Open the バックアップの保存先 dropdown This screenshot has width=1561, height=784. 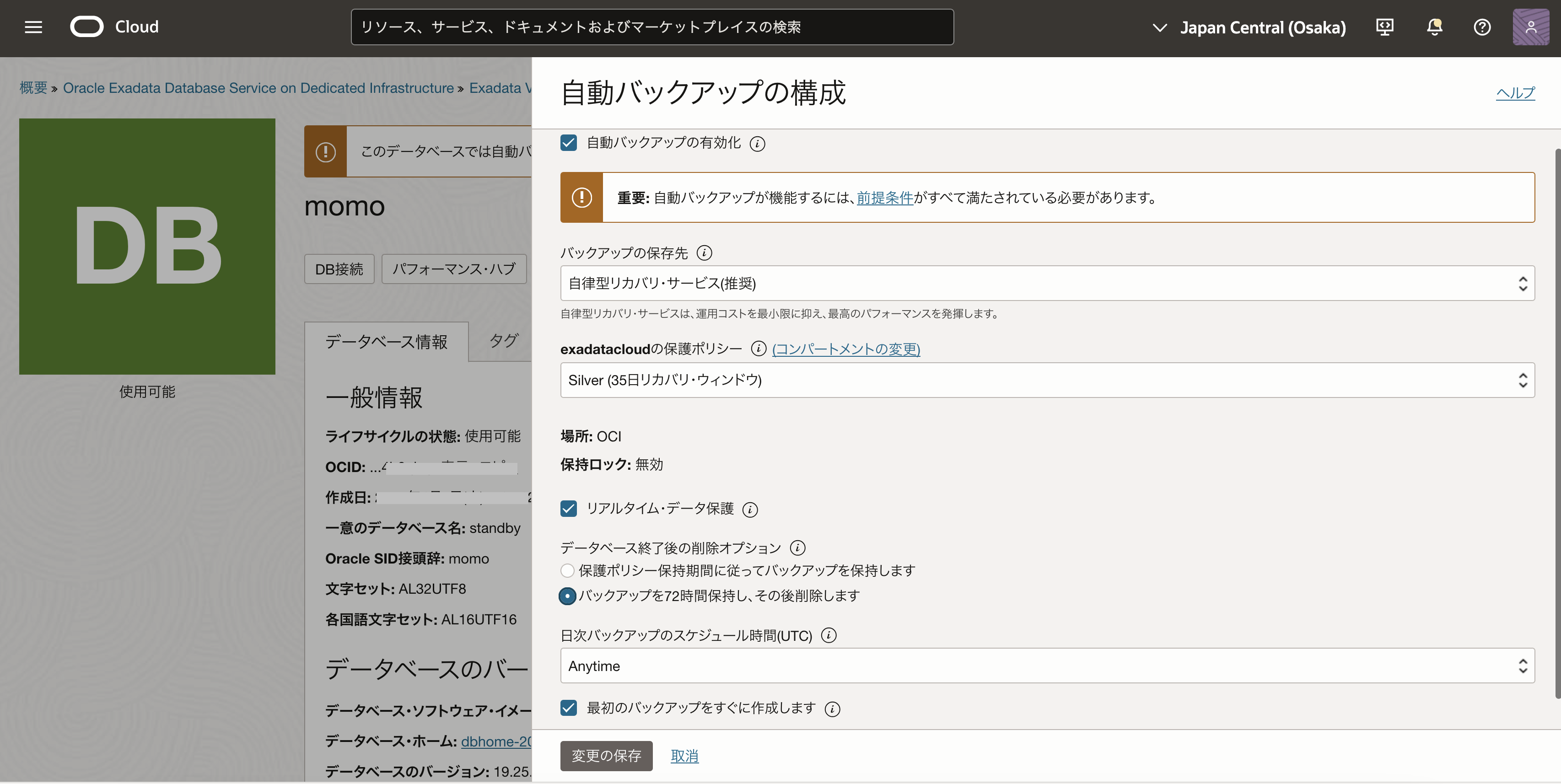1046,283
